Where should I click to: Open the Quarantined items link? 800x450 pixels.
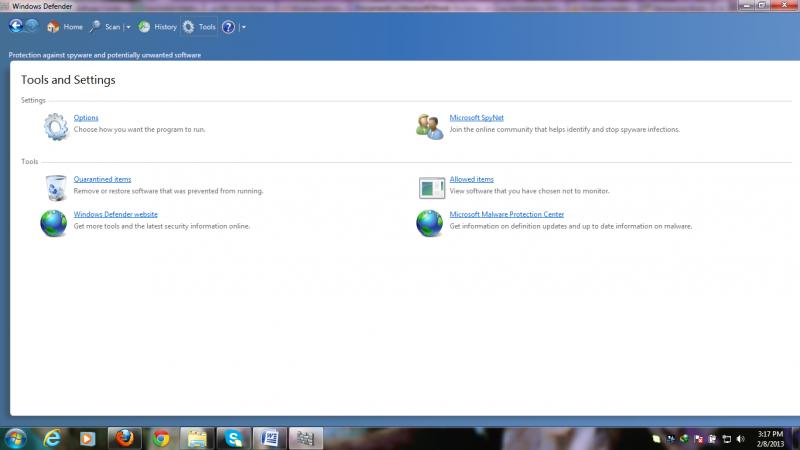[102, 179]
